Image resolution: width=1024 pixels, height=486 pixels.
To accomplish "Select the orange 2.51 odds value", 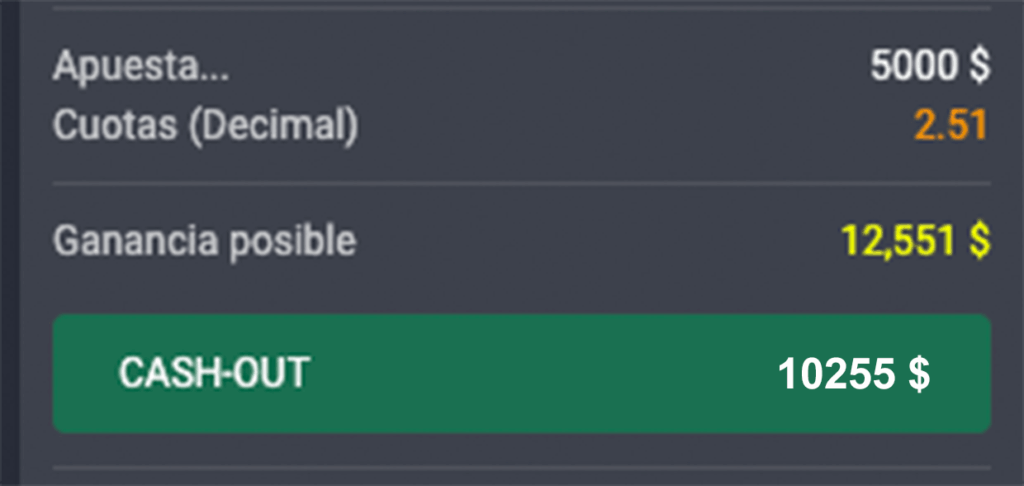I will click(x=950, y=125).
